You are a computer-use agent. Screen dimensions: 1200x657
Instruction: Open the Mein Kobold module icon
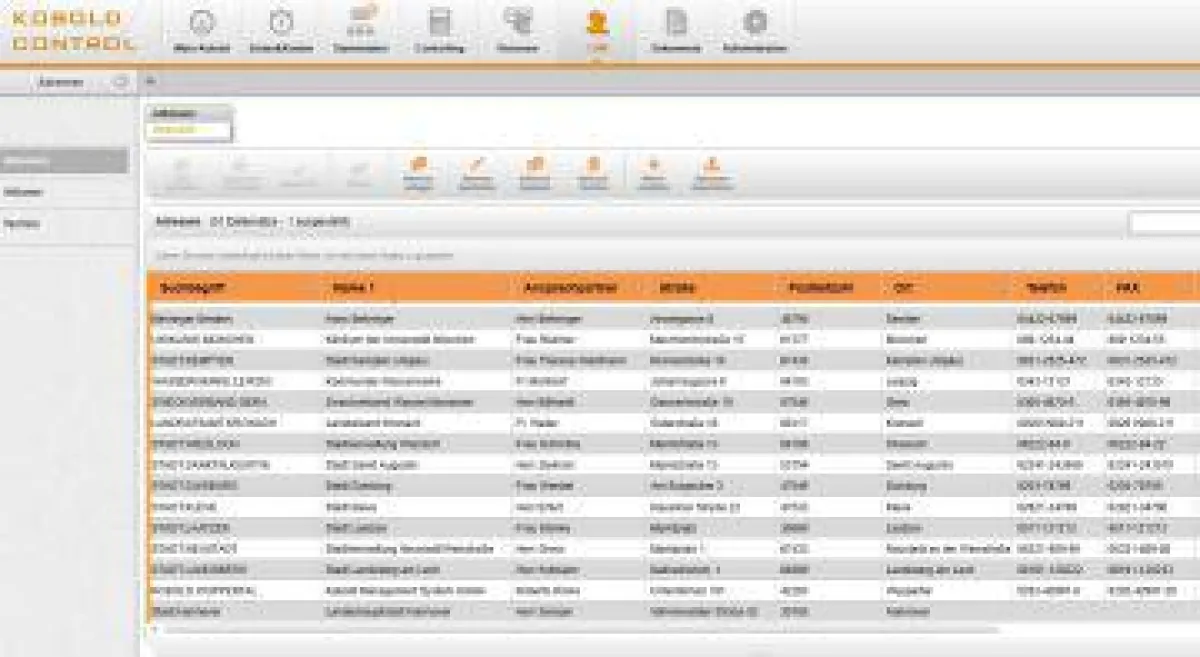pyautogui.click(x=202, y=29)
